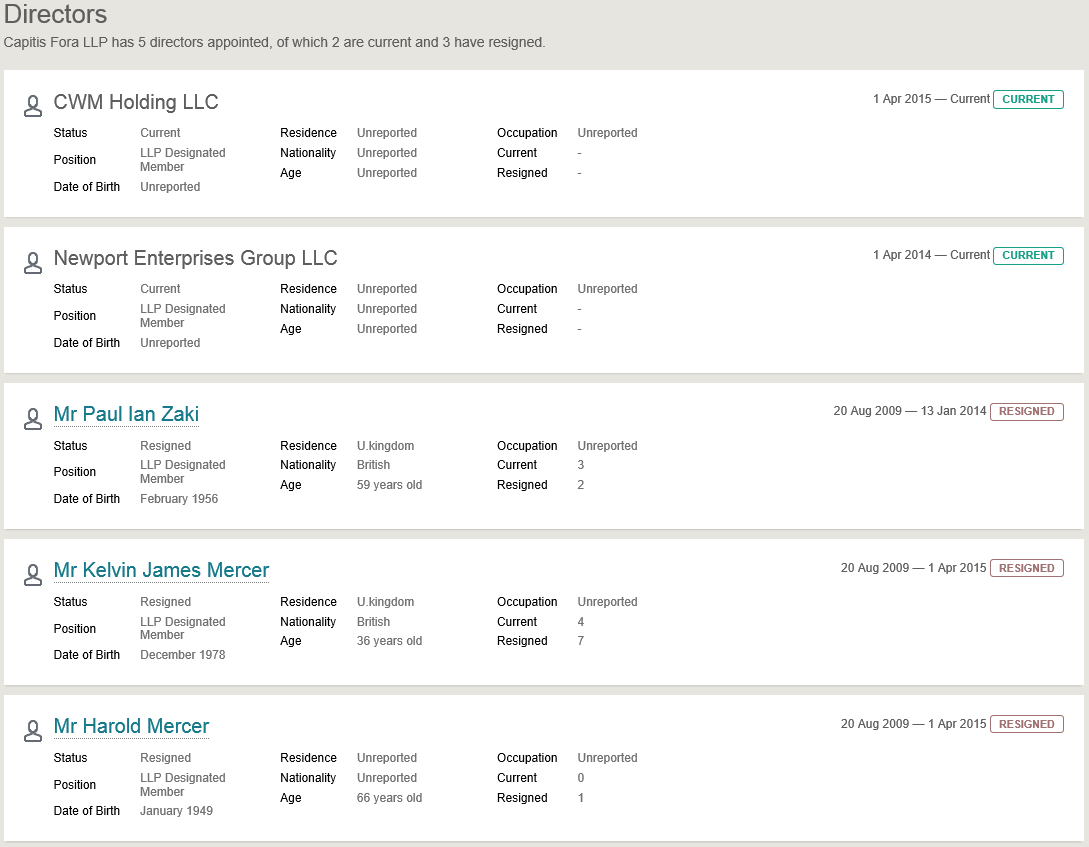Screen dimensions: 1089x847
Task: Click Kelvin James Mercer's 'British' nationality value
Action: (x=374, y=622)
